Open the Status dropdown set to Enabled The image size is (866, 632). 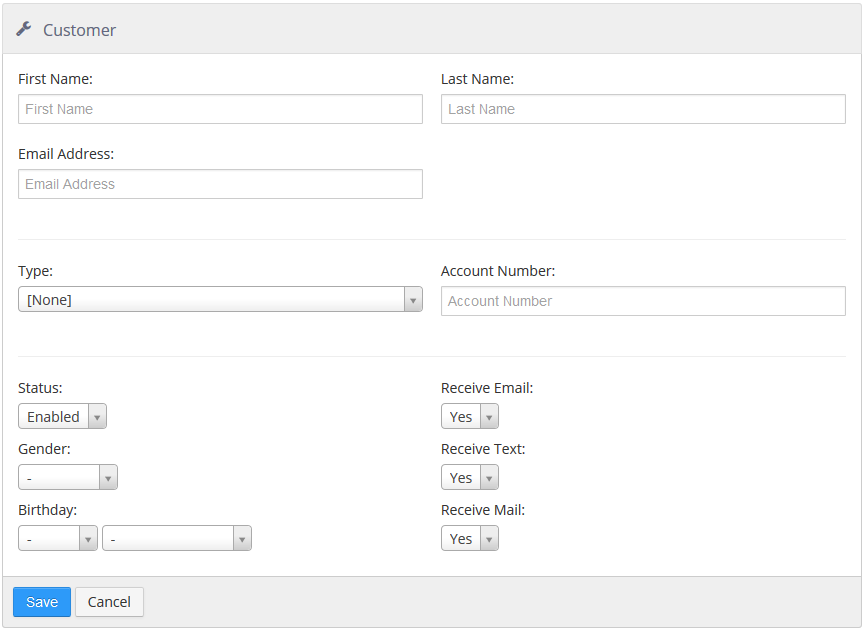(x=62, y=417)
